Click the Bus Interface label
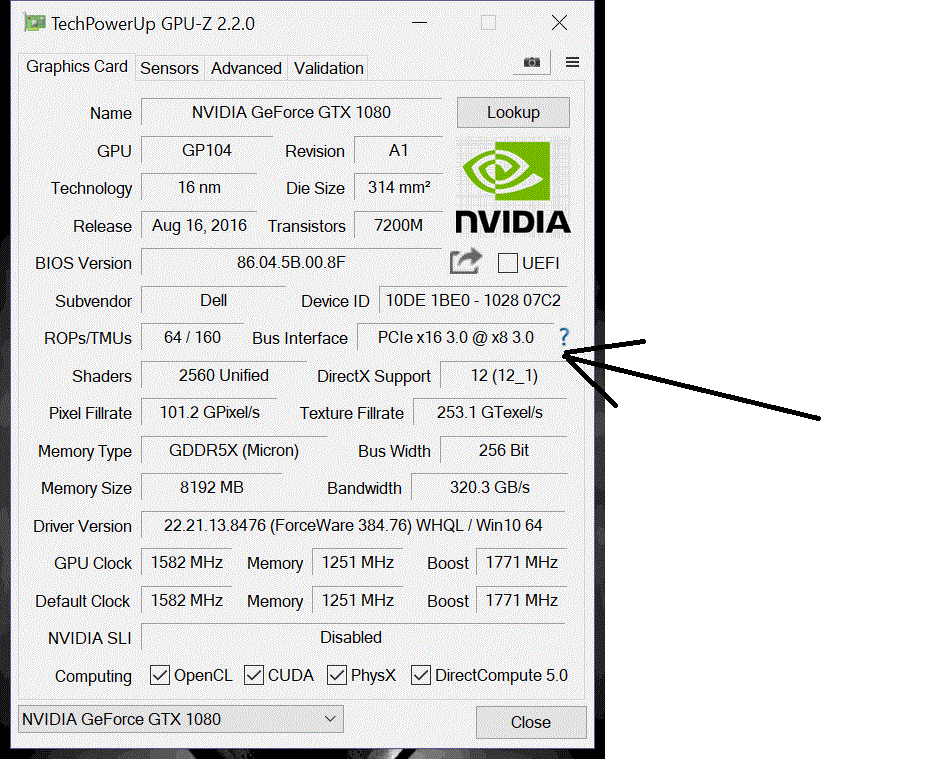Image resolution: width=936 pixels, height=759 pixels. [x=300, y=338]
